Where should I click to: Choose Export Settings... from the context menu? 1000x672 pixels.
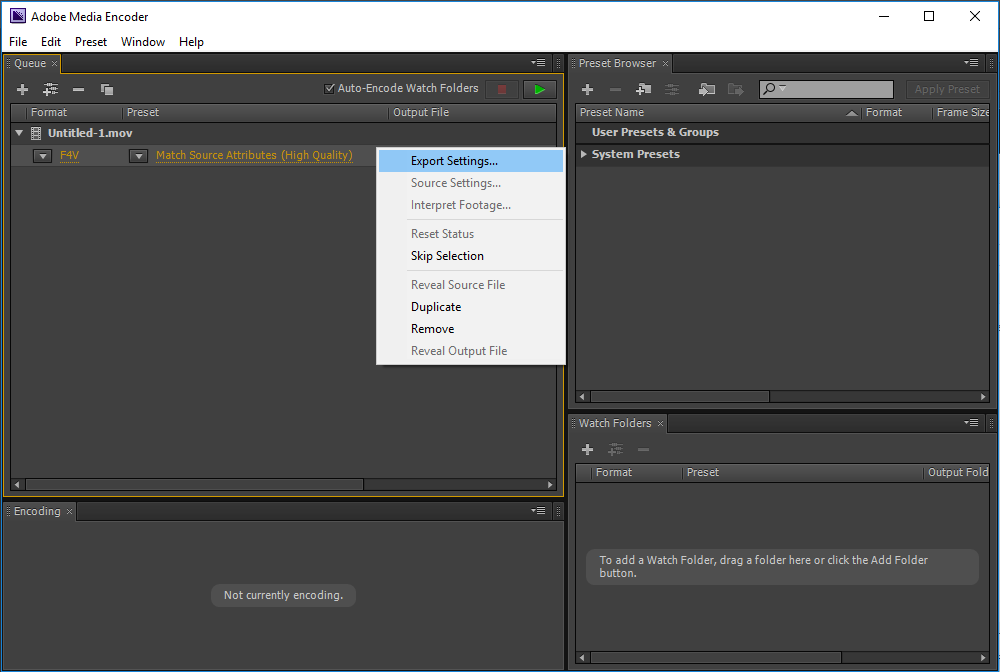471,161
